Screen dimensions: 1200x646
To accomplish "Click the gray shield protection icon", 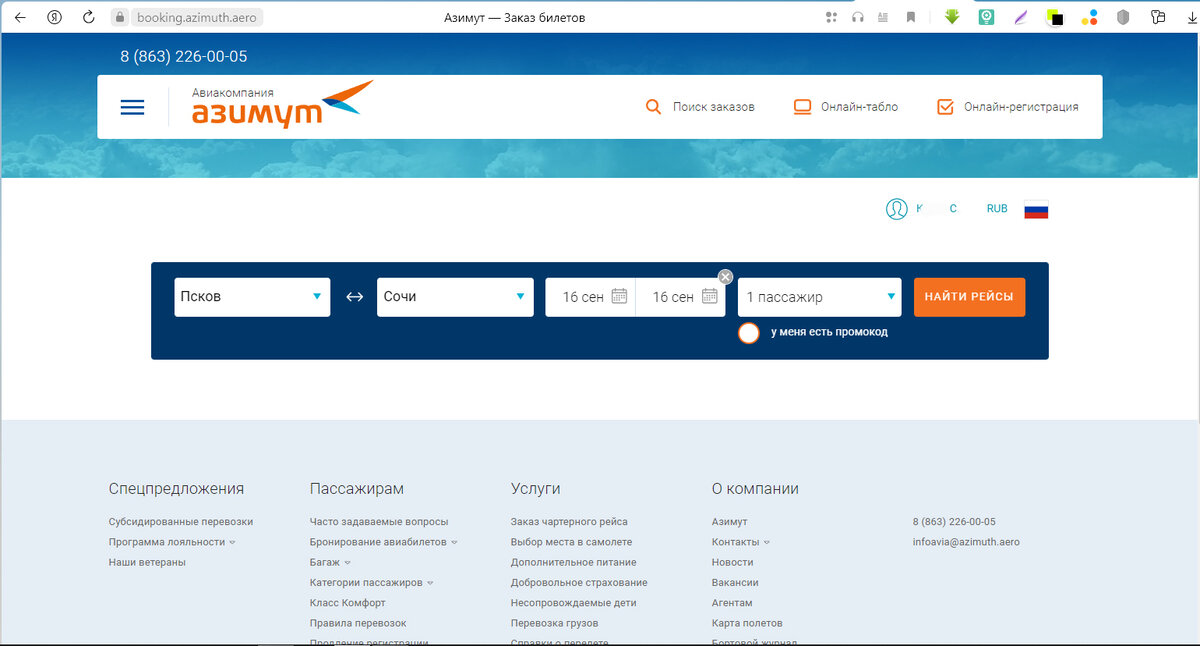I will (x=1124, y=17).
